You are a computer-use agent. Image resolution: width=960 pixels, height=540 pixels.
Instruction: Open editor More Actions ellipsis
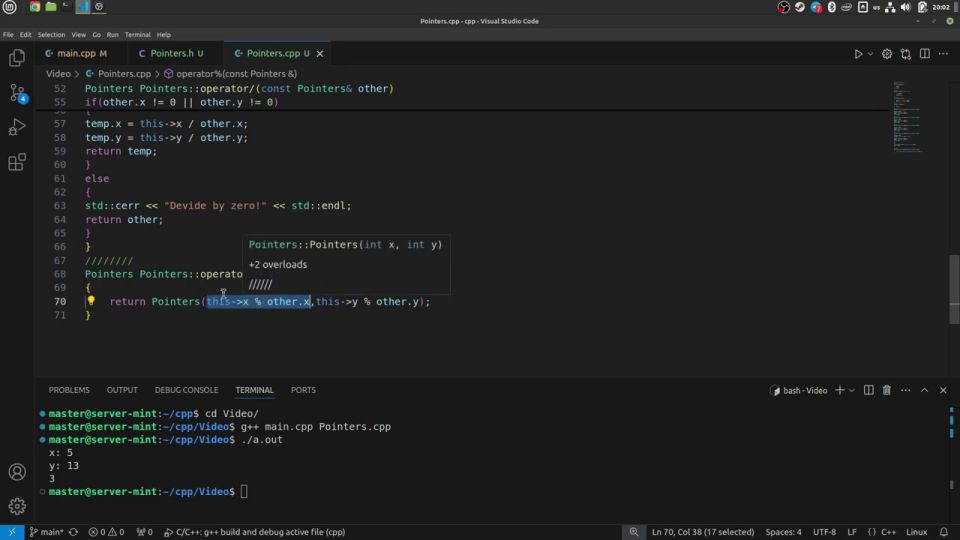pos(943,54)
